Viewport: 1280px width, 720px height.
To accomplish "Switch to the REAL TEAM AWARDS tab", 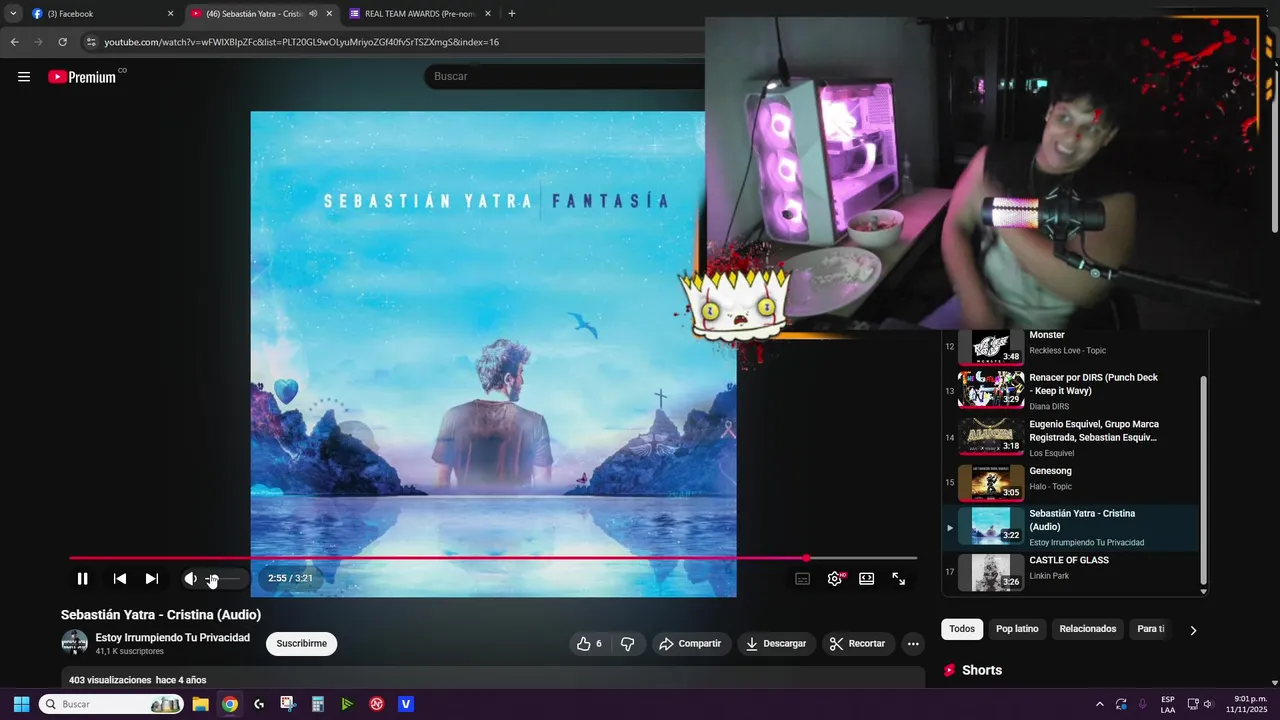I will (420, 14).
